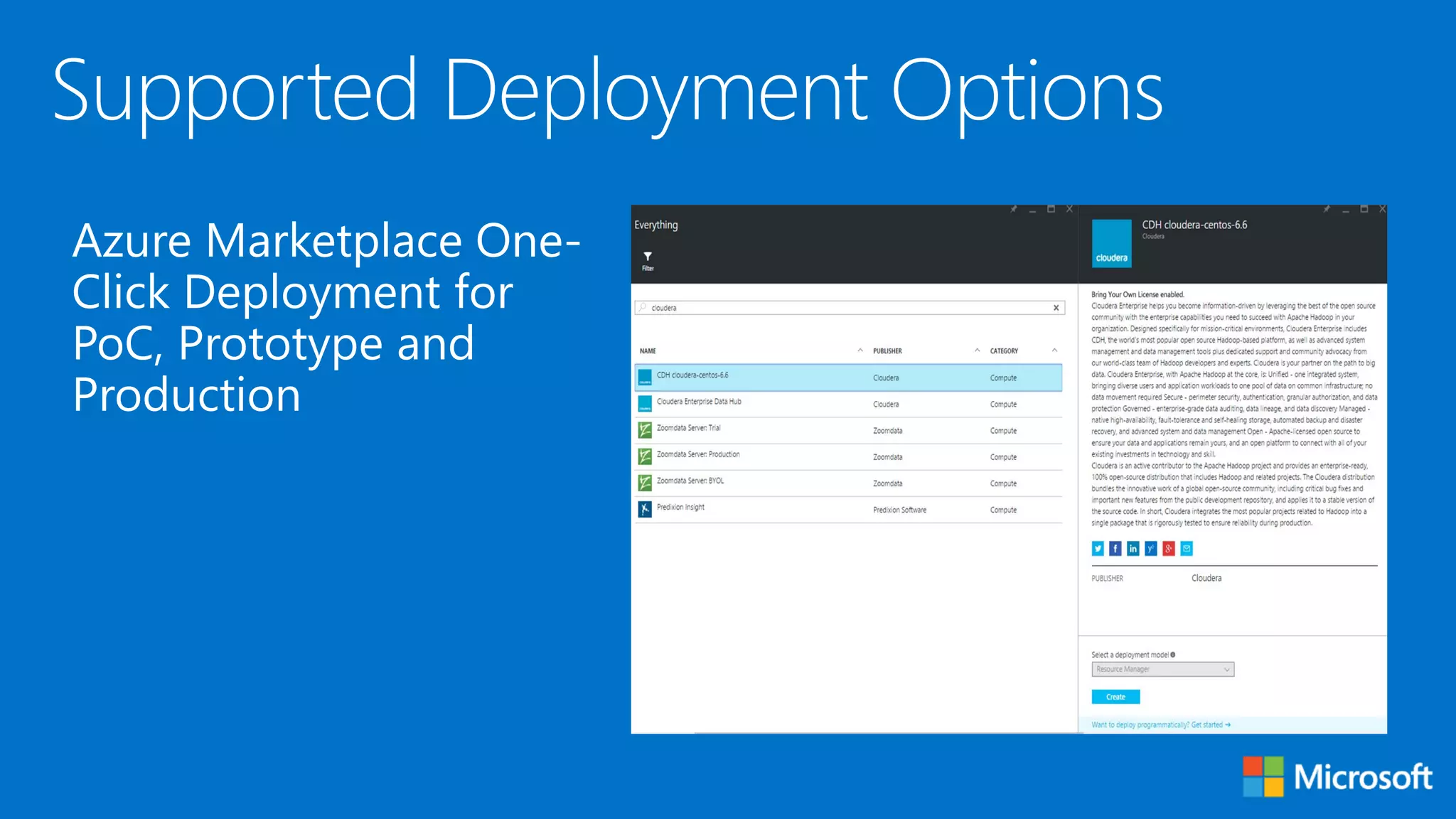Sort results by the CATEGORY column
Screen dimensions: 1456x819
[1004, 350]
